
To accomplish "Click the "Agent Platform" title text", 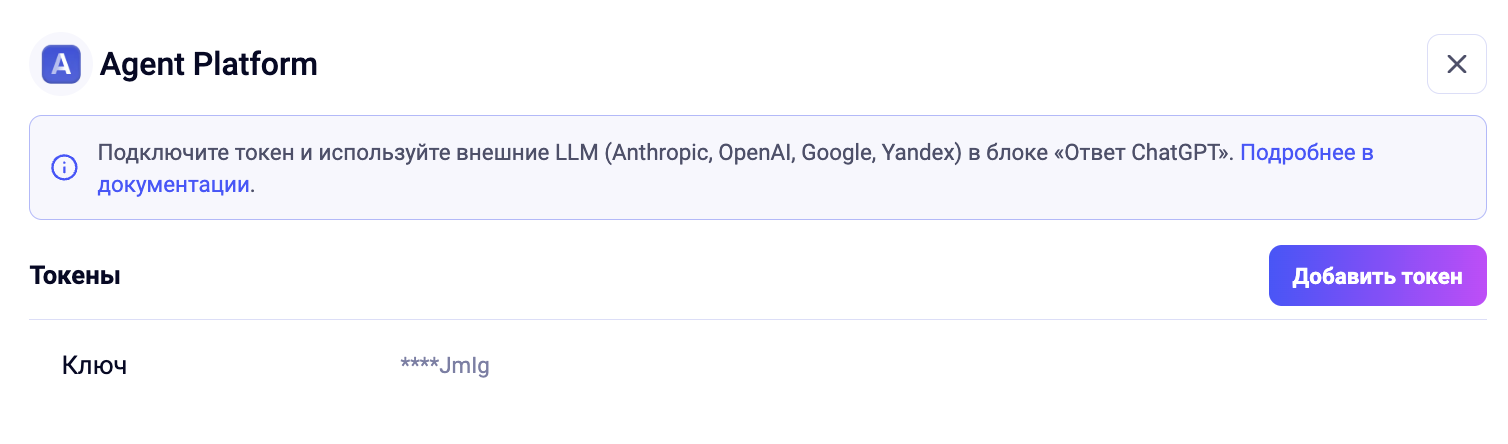I will [x=208, y=65].
